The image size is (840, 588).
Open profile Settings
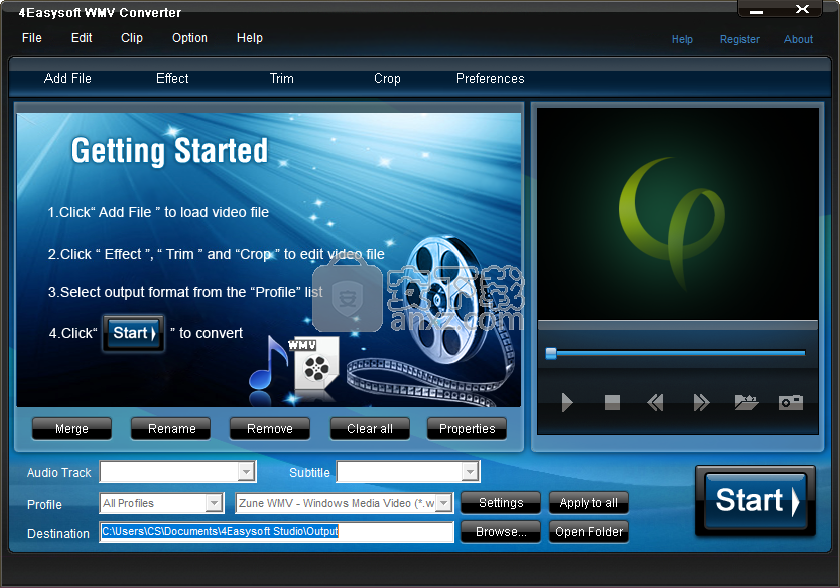click(x=501, y=503)
